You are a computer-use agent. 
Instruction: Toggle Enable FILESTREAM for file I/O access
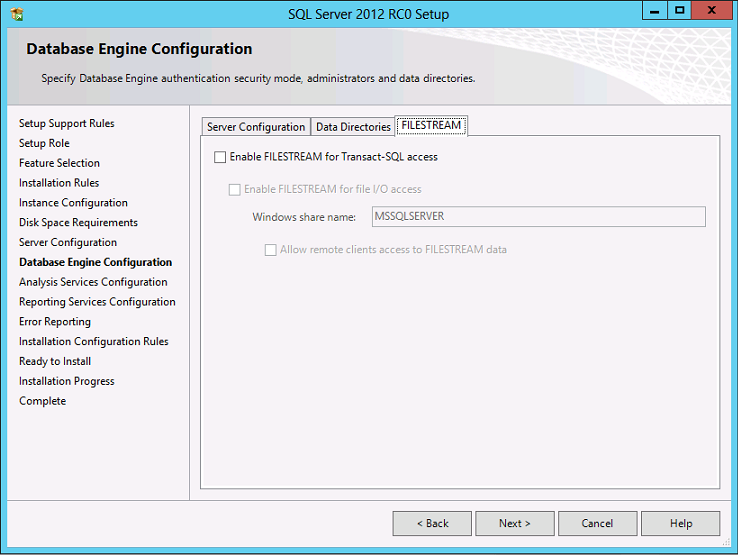coord(234,189)
